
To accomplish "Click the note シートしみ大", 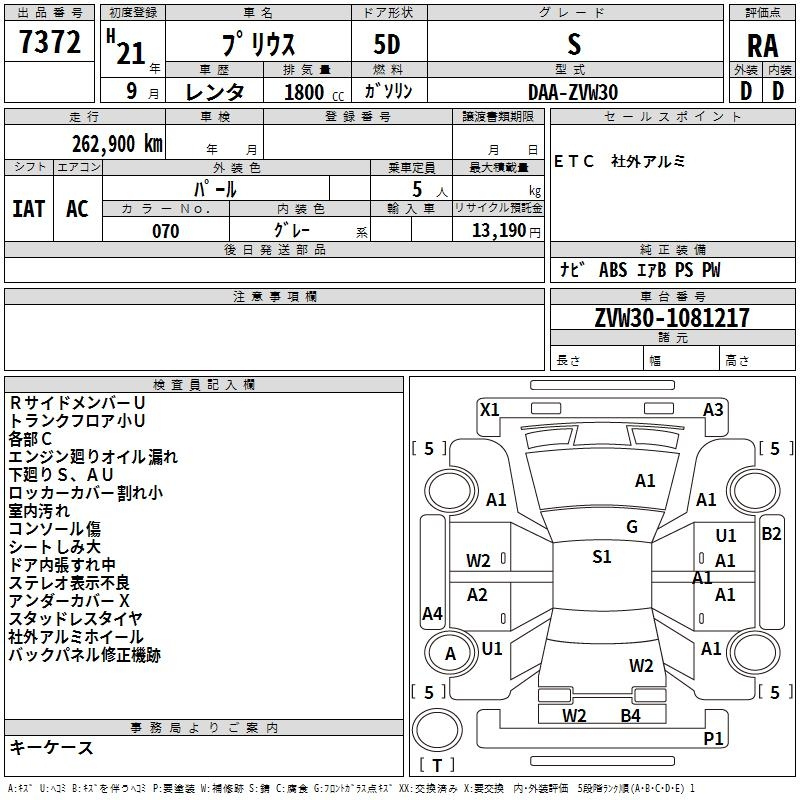I will pyautogui.click(x=55, y=547).
